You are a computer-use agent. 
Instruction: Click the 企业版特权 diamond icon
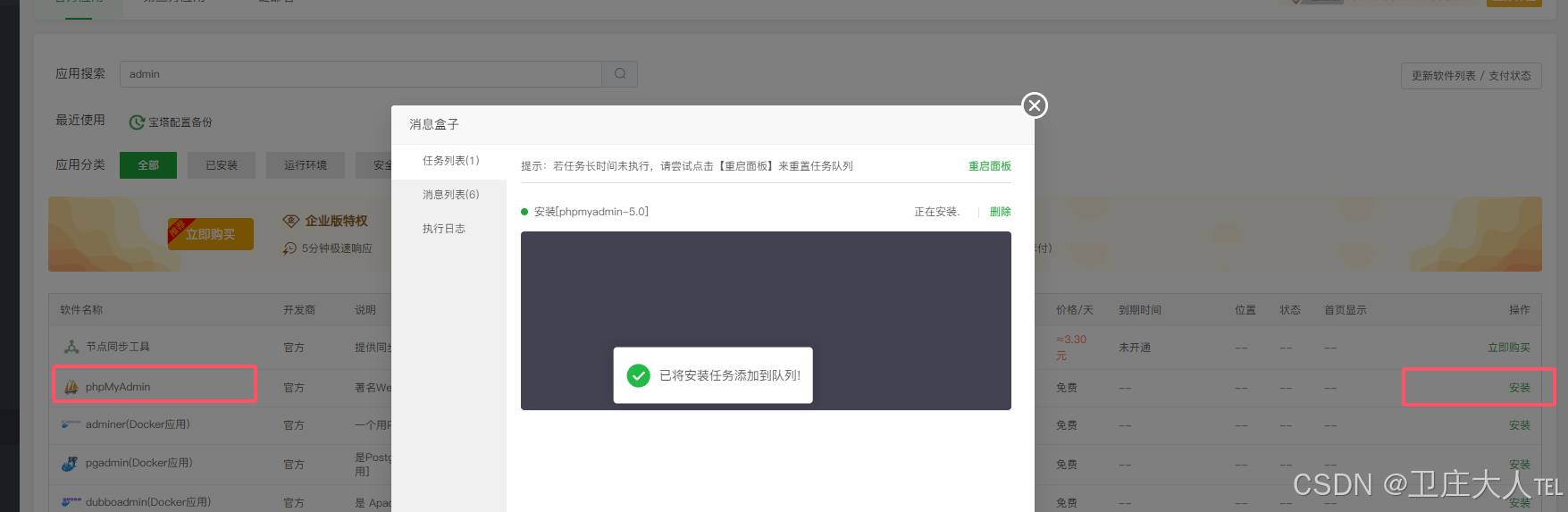[290, 221]
